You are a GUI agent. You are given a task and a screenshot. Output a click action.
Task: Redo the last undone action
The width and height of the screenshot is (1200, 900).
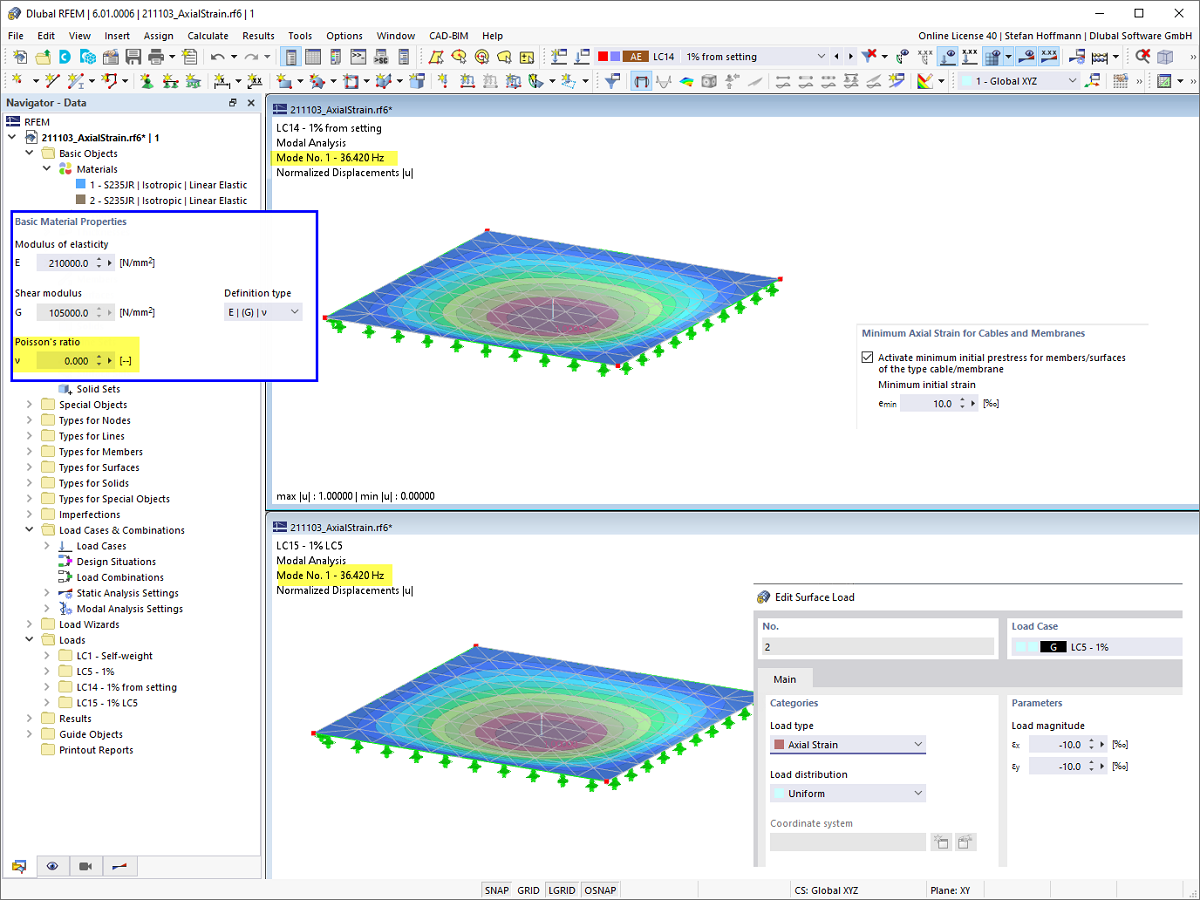[251, 57]
